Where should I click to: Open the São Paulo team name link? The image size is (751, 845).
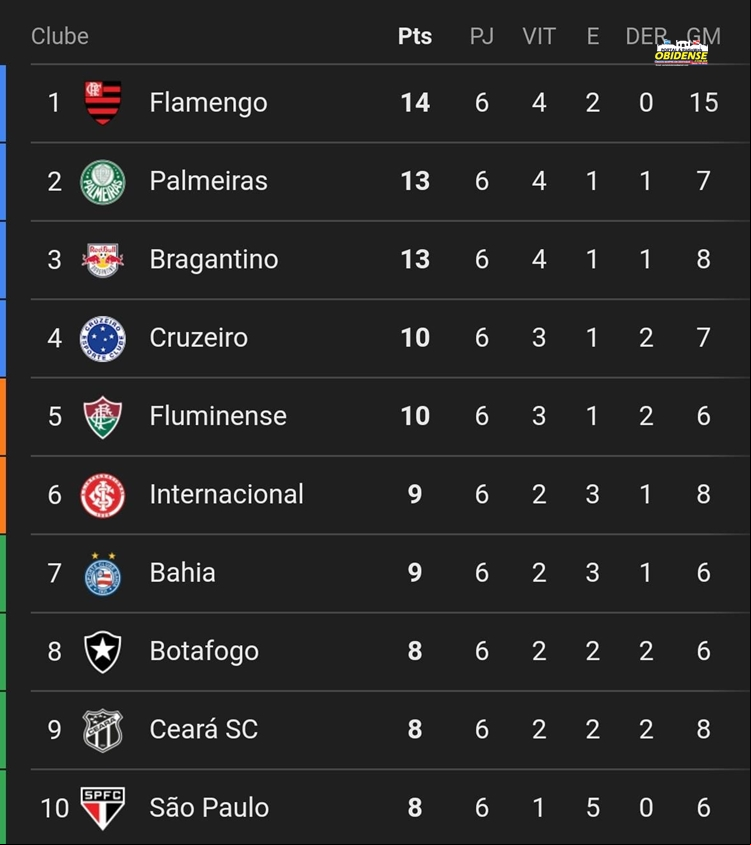coord(209,807)
